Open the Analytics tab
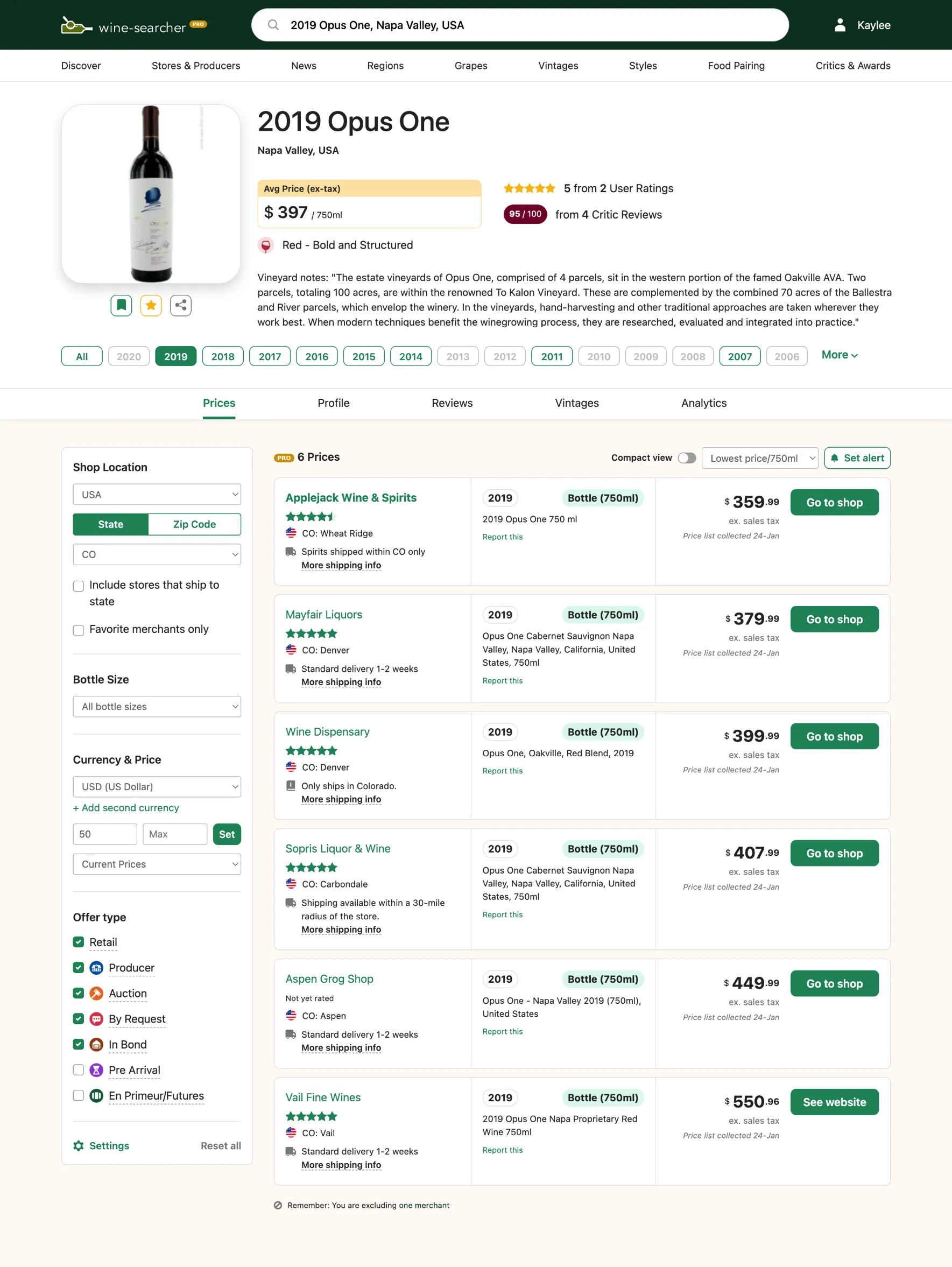 703,403
